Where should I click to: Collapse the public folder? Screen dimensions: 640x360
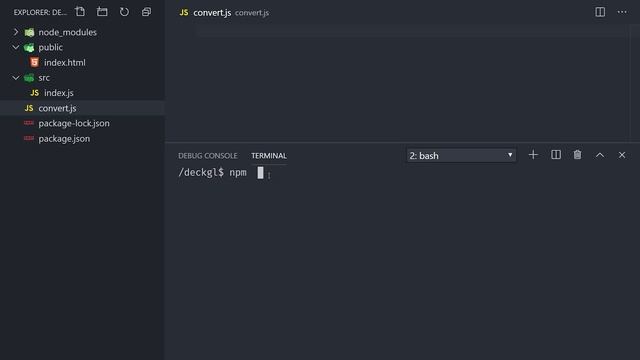16,47
